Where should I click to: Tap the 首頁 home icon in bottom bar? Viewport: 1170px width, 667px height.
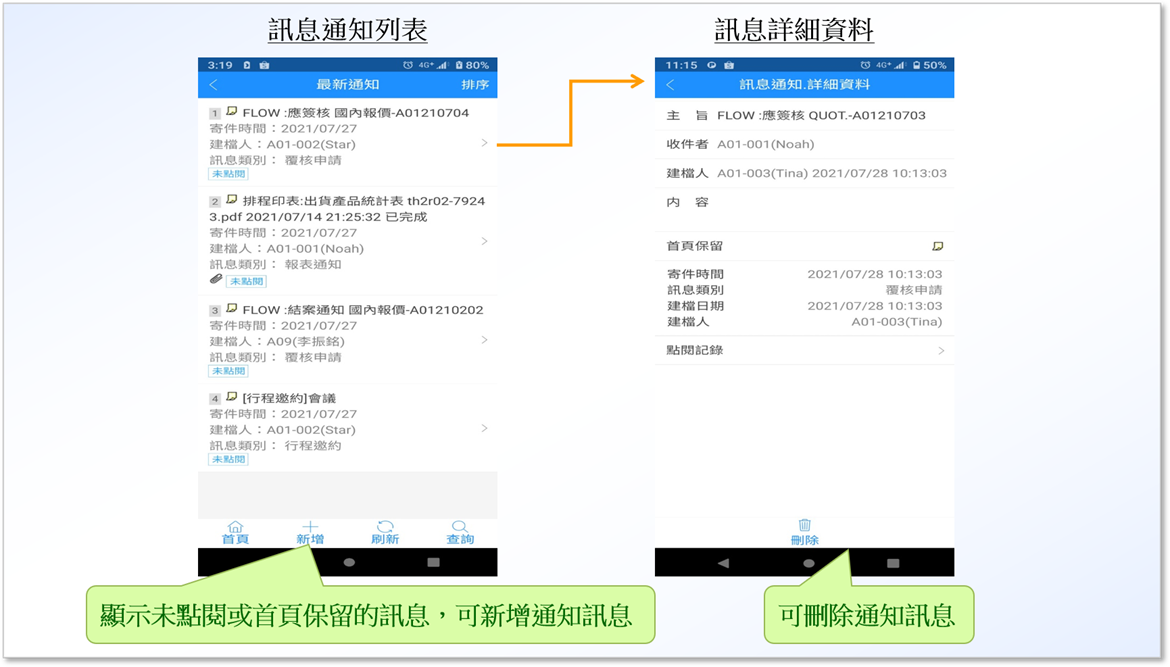click(235, 527)
